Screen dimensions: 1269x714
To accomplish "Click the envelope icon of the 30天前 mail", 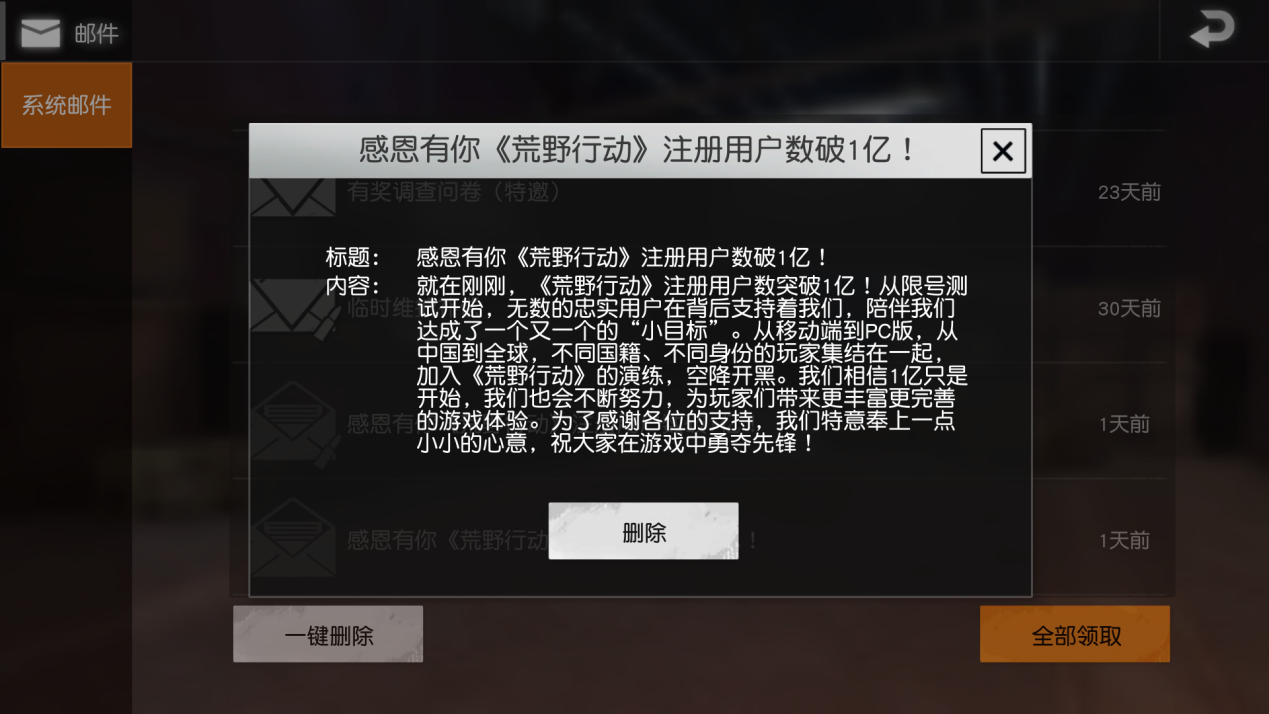I will click(295, 308).
